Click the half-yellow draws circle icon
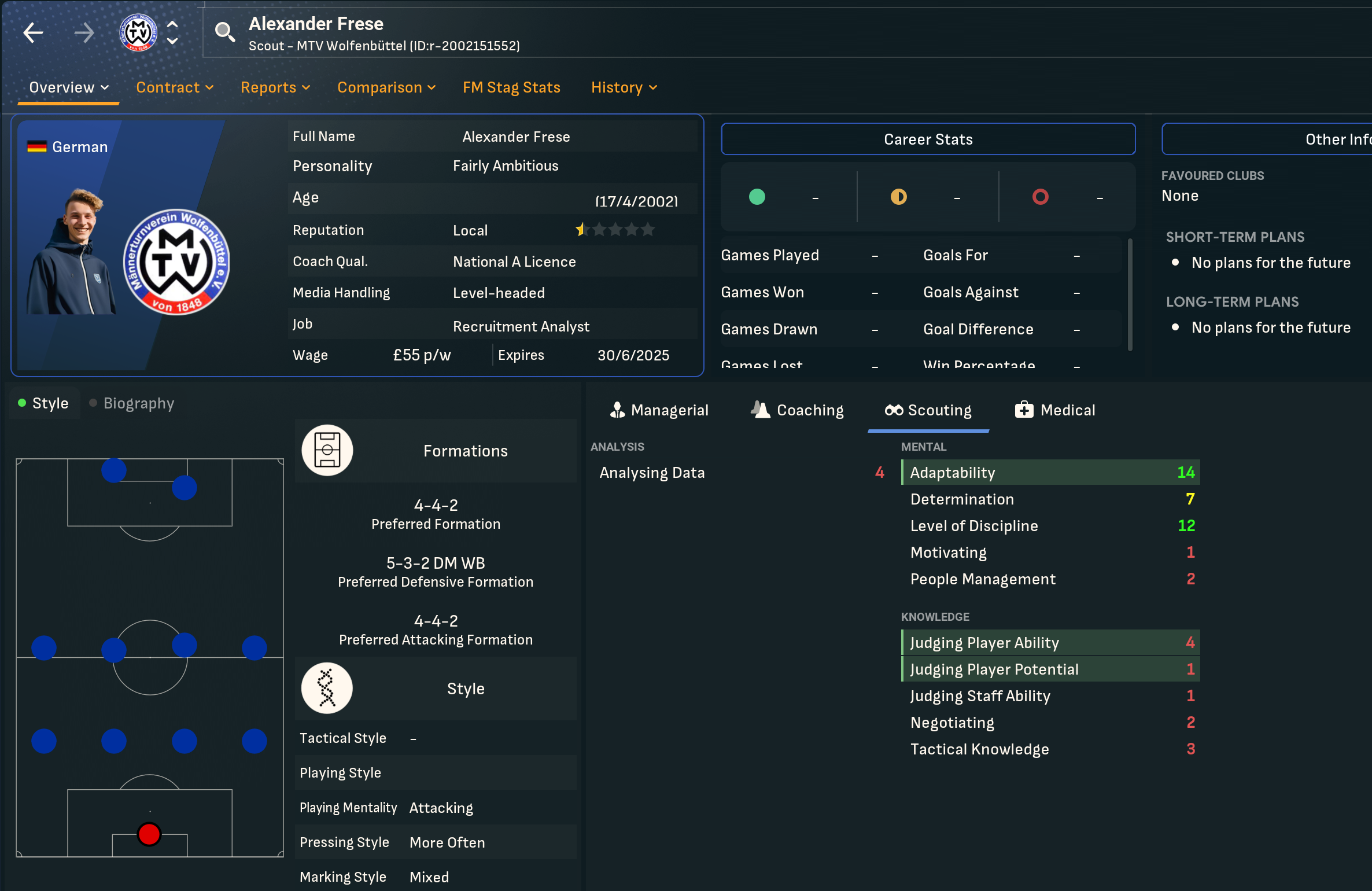 (898, 197)
